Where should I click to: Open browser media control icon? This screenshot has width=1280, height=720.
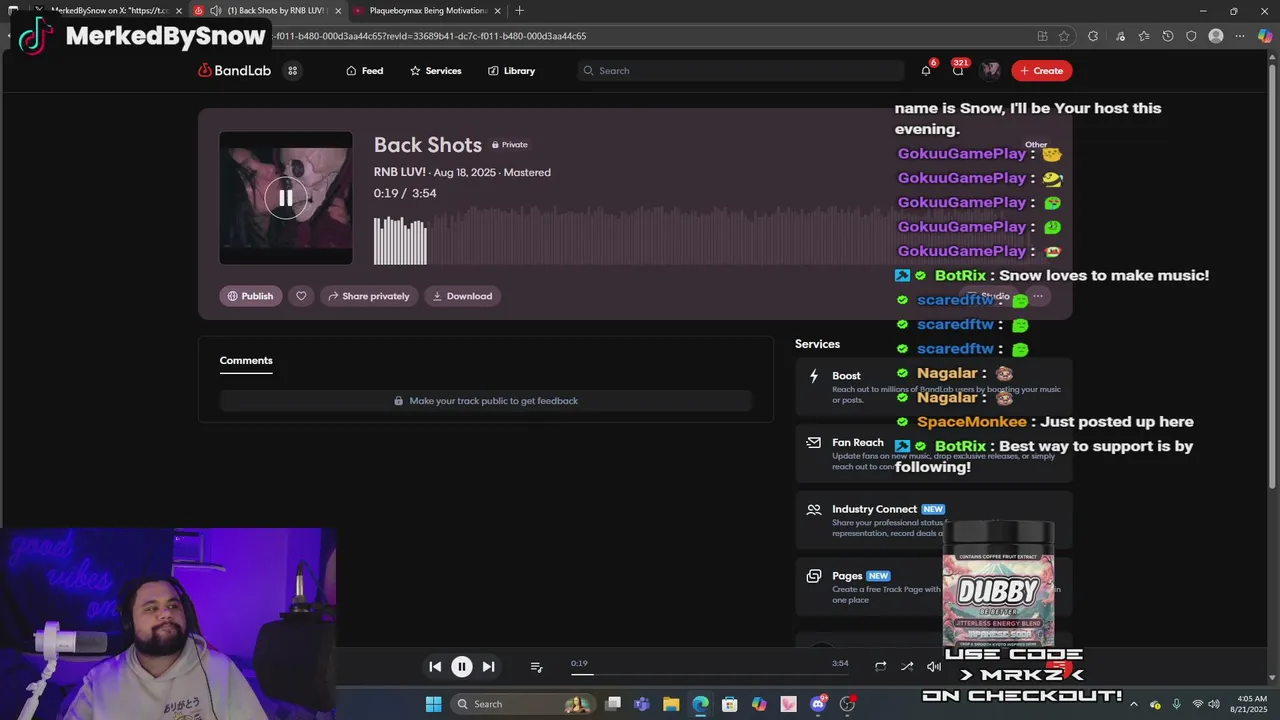(1120, 36)
